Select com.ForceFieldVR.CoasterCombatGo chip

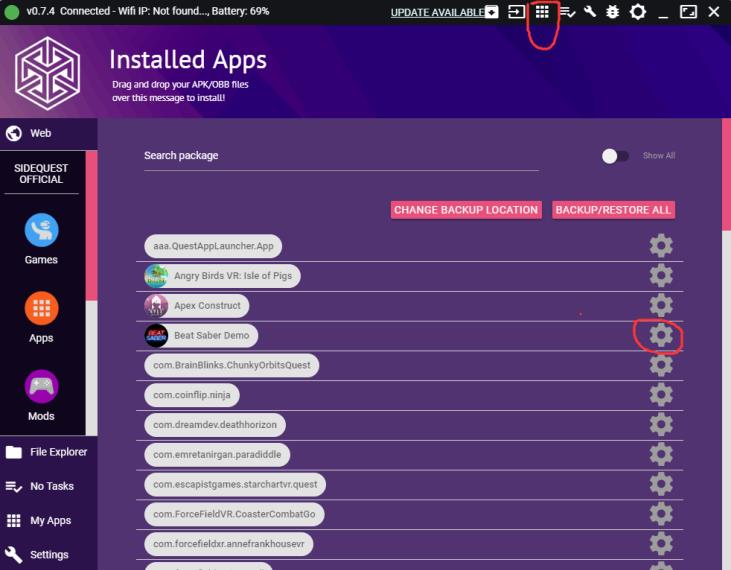click(234, 514)
